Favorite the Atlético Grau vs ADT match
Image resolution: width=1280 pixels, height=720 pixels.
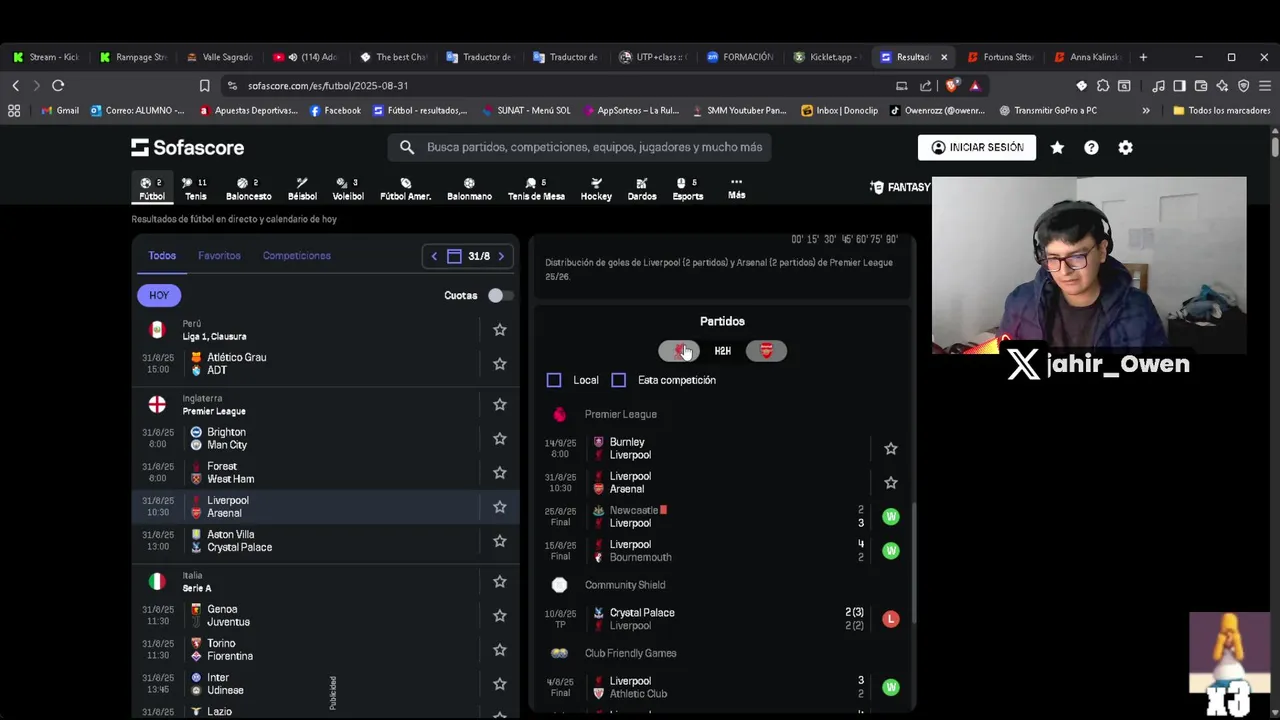pyautogui.click(x=499, y=364)
